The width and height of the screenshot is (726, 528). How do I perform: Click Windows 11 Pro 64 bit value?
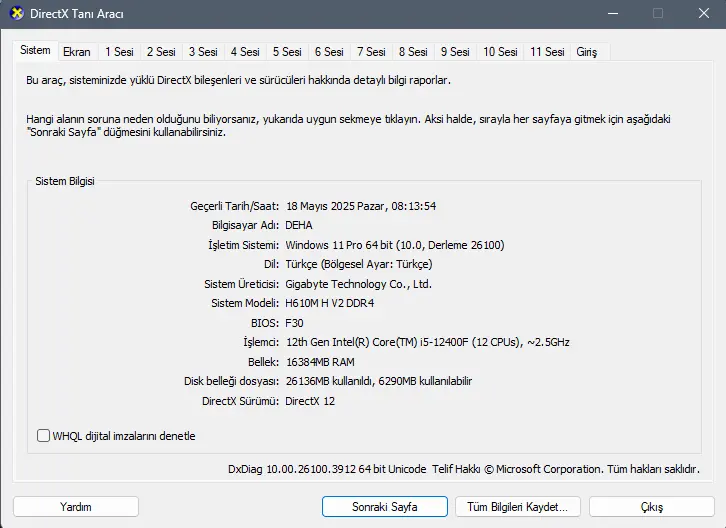click(339, 245)
